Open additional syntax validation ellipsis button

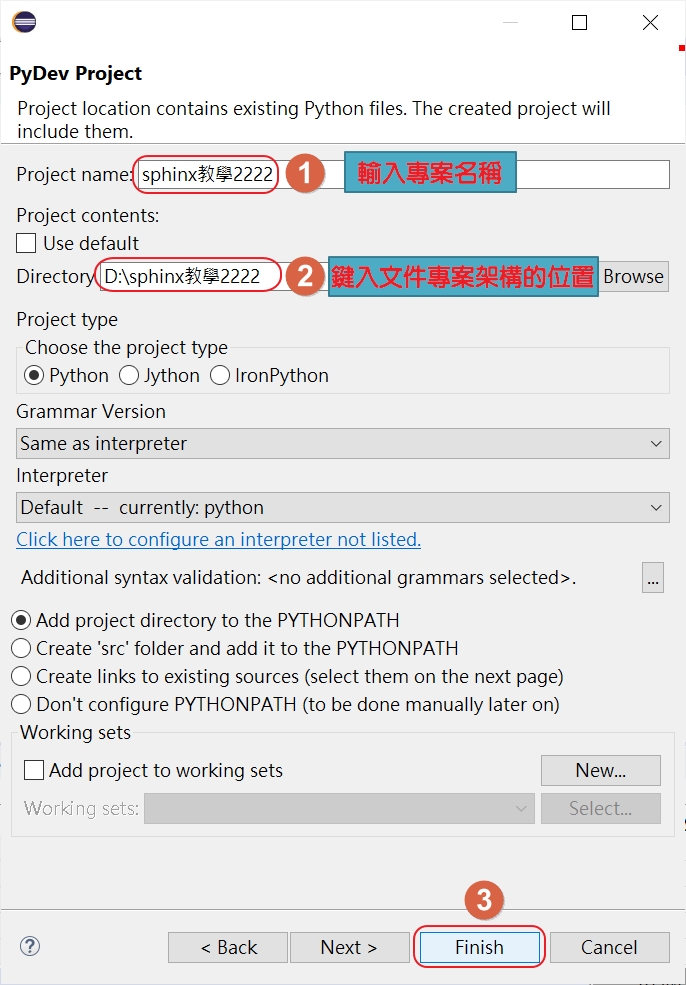click(x=653, y=577)
